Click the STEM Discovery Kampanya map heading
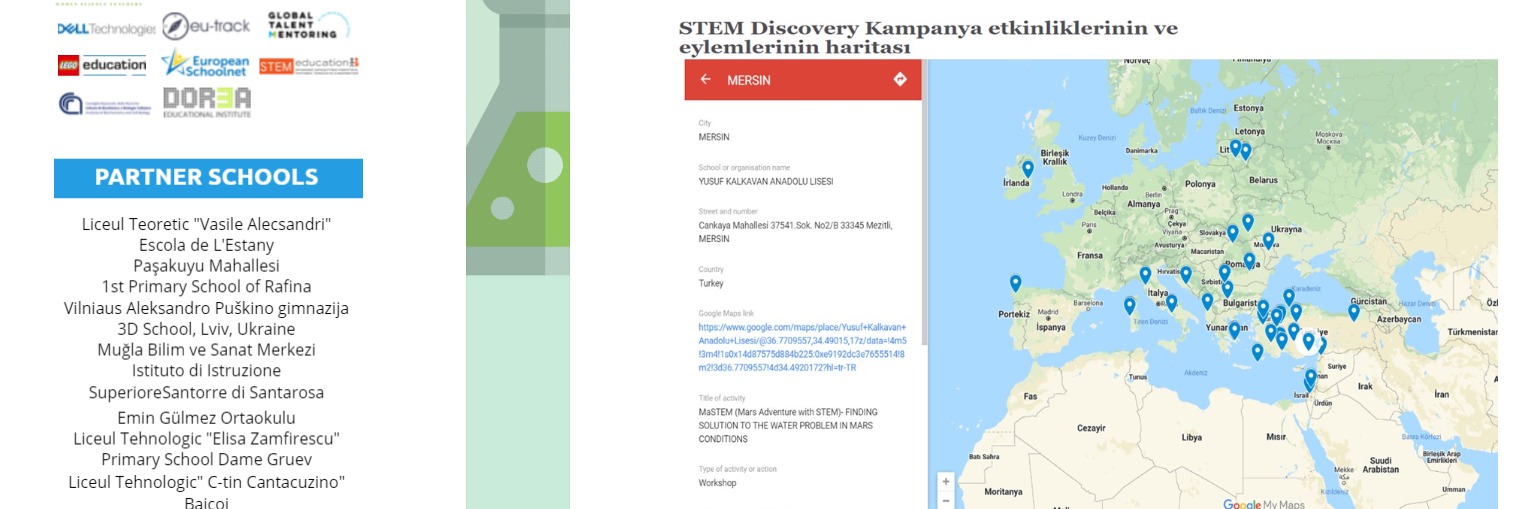Image resolution: width=1516 pixels, height=509 pixels. coord(928,38)
